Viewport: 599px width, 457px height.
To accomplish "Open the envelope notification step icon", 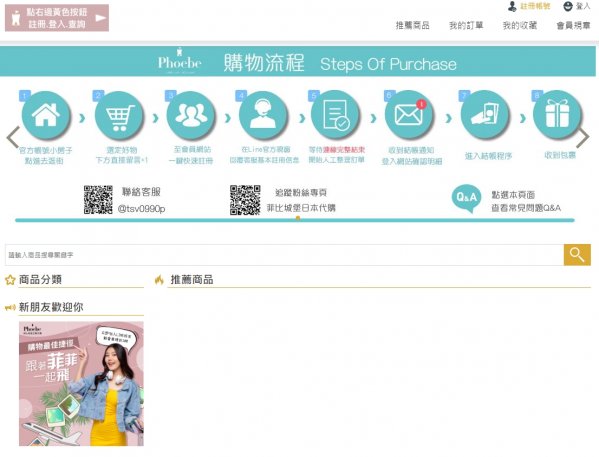I will pos(409,114).
